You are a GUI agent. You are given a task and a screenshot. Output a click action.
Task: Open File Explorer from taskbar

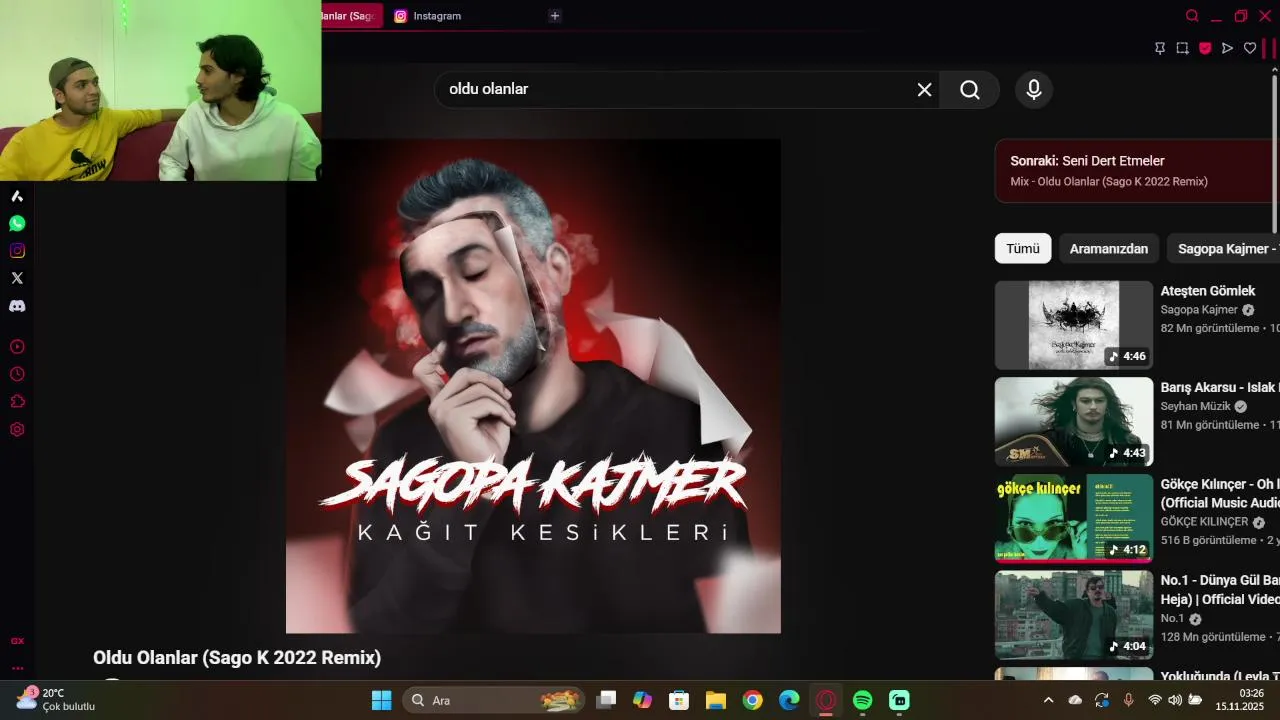716,700
